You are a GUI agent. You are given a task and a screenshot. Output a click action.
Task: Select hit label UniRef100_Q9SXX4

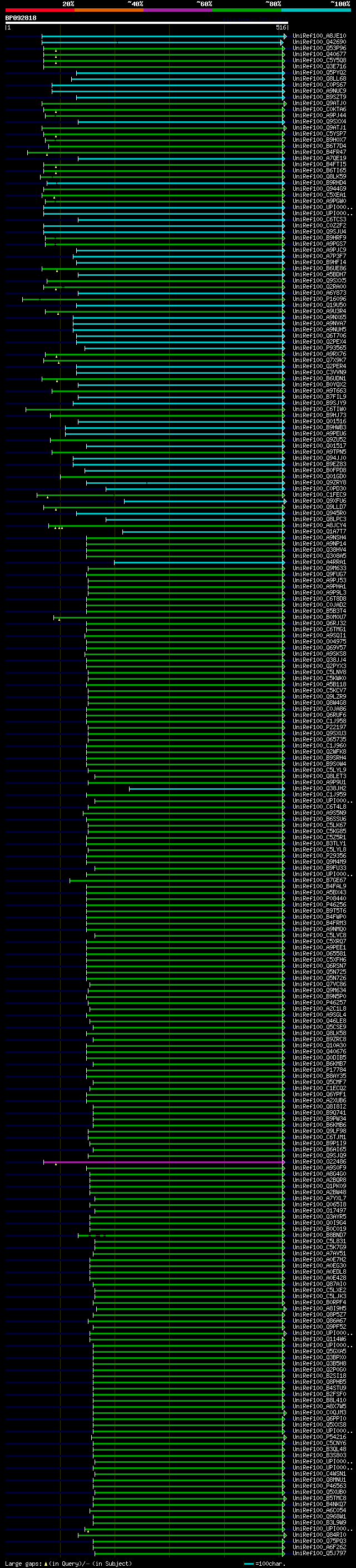319,121
